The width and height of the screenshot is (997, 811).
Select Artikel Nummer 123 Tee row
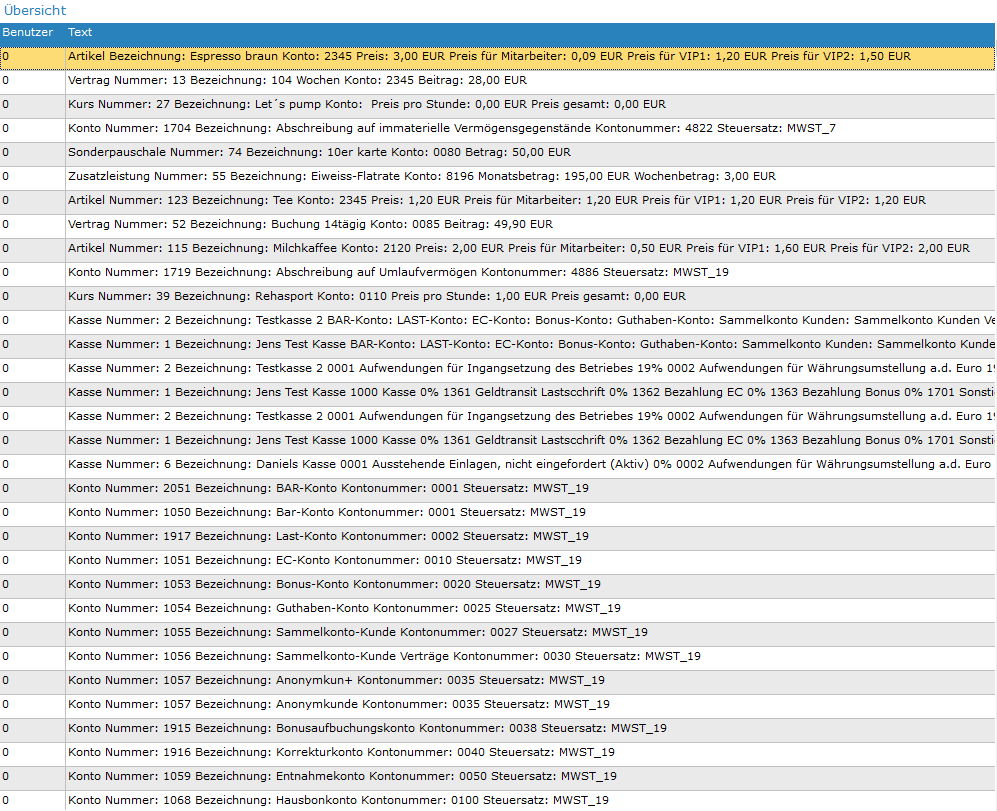497,200
